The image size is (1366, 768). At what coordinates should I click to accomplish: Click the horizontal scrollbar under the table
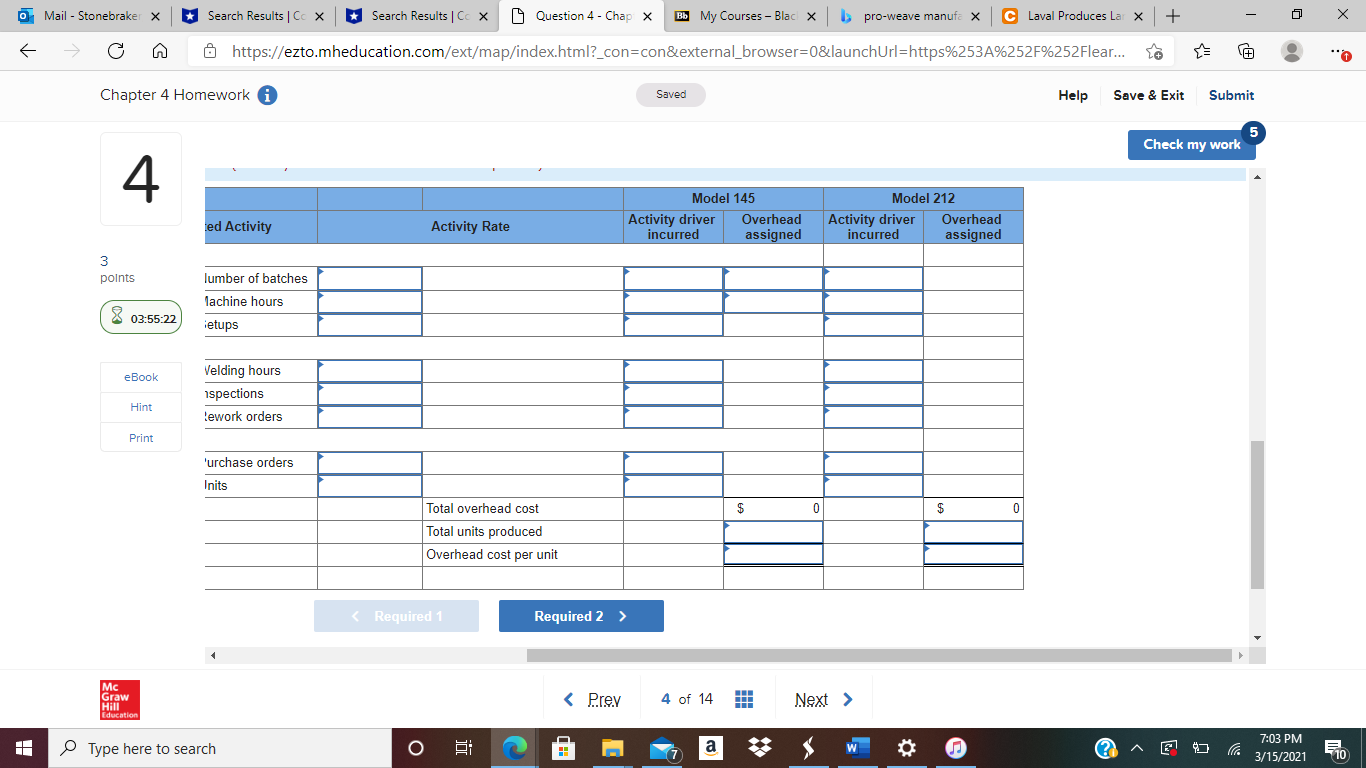click(x=879, y=656)
